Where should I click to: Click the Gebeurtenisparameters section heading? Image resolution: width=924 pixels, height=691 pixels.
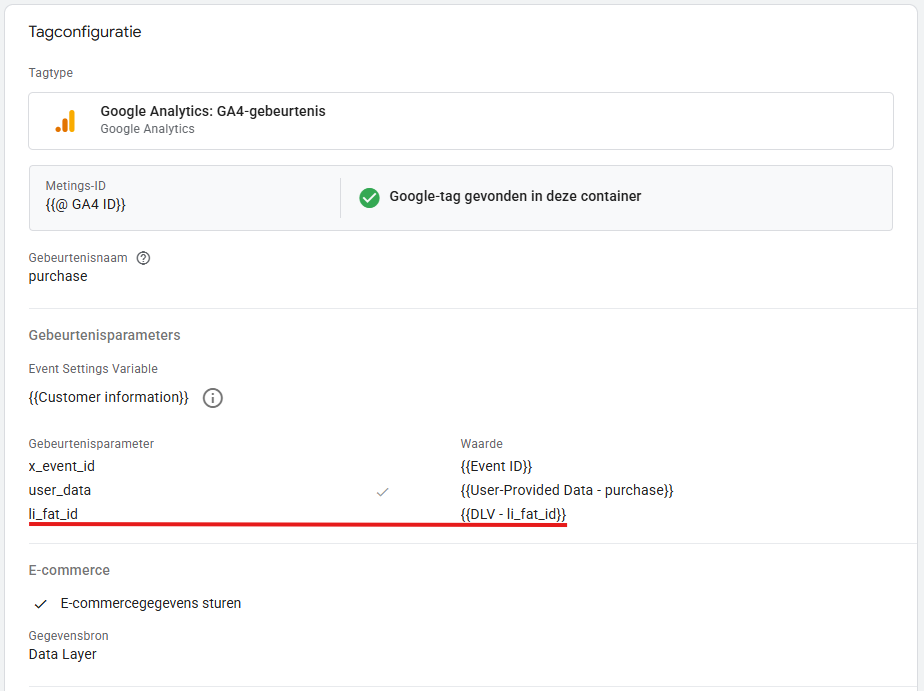(x=104, y=335)
